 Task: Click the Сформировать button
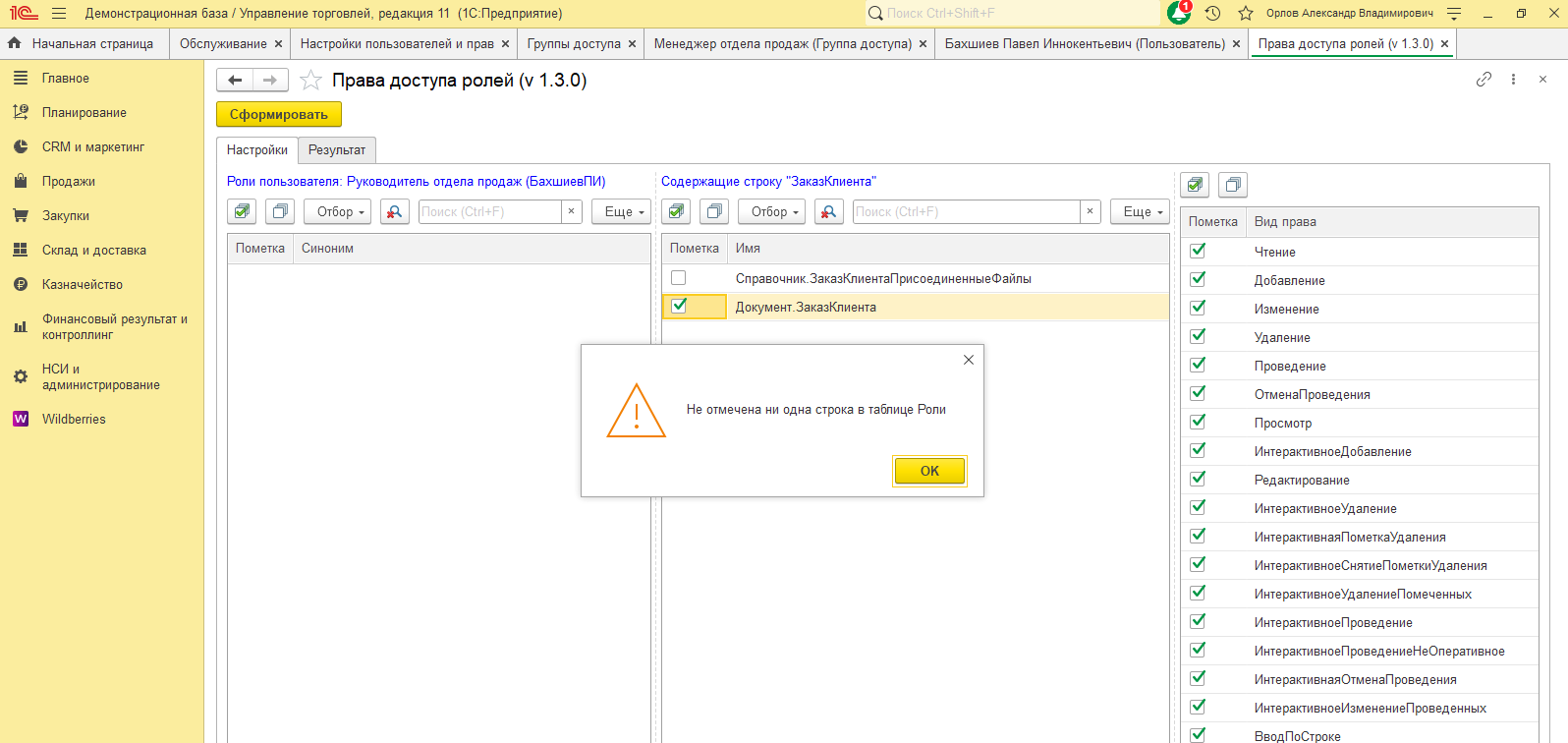click(x=279, y=115)
